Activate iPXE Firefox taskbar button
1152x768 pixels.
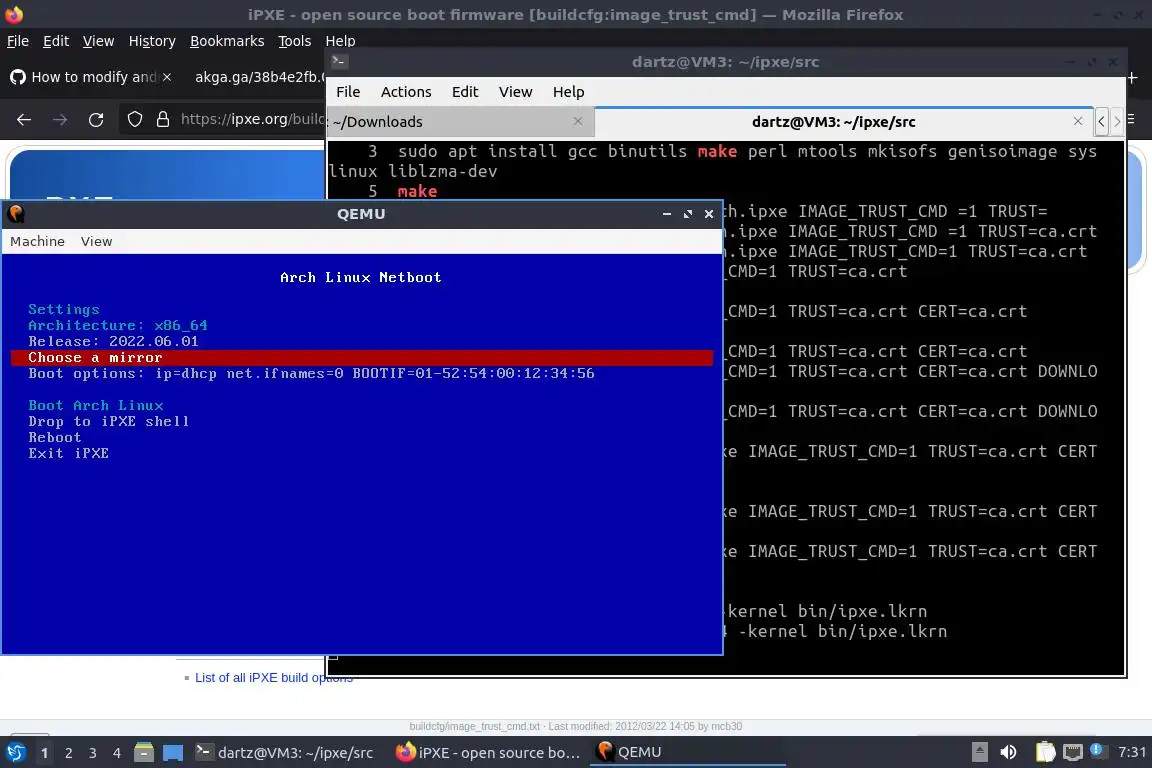pos(489,753)
